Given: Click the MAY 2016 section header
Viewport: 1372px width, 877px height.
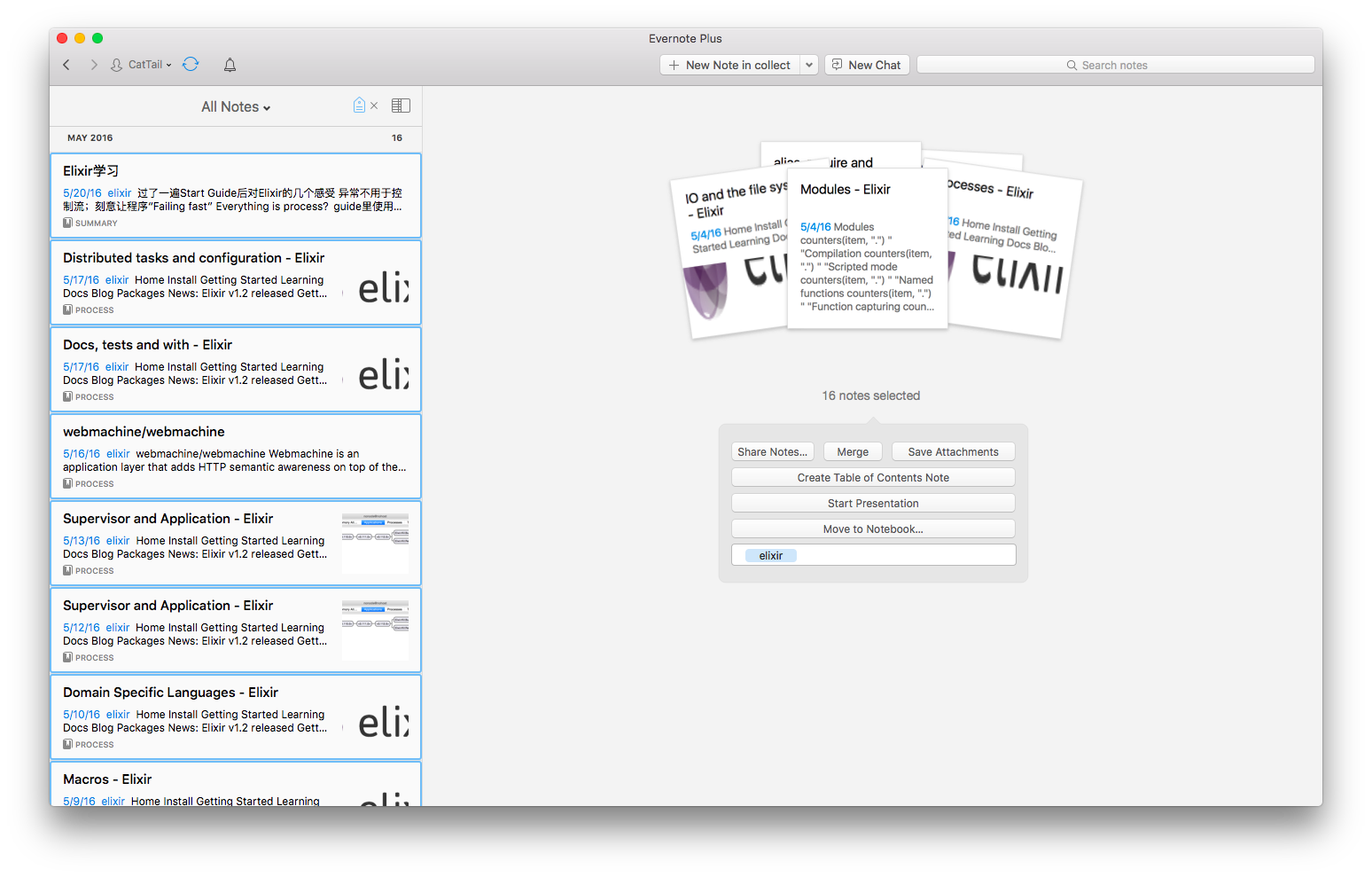Looking at the screenshot, I should (x=90, y=138).
